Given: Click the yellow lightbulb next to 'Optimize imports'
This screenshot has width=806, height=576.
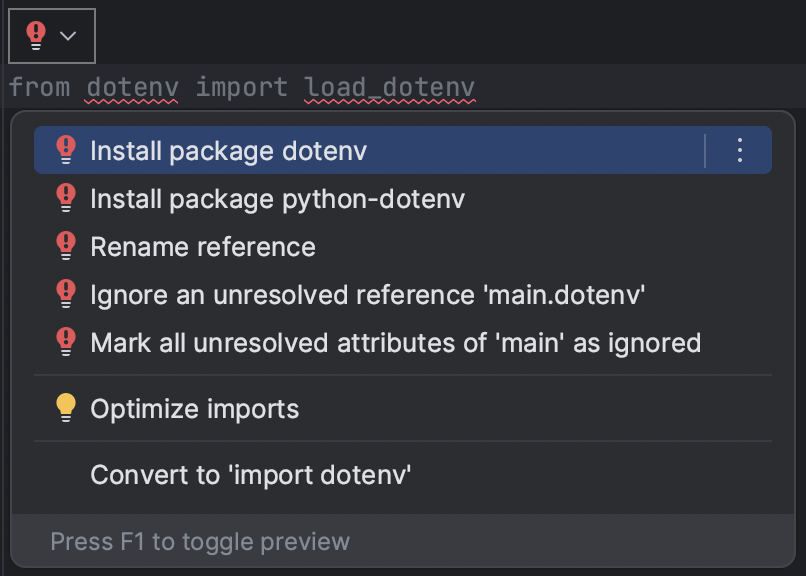Looking at the screenshot, I should (x=66, y=407).
